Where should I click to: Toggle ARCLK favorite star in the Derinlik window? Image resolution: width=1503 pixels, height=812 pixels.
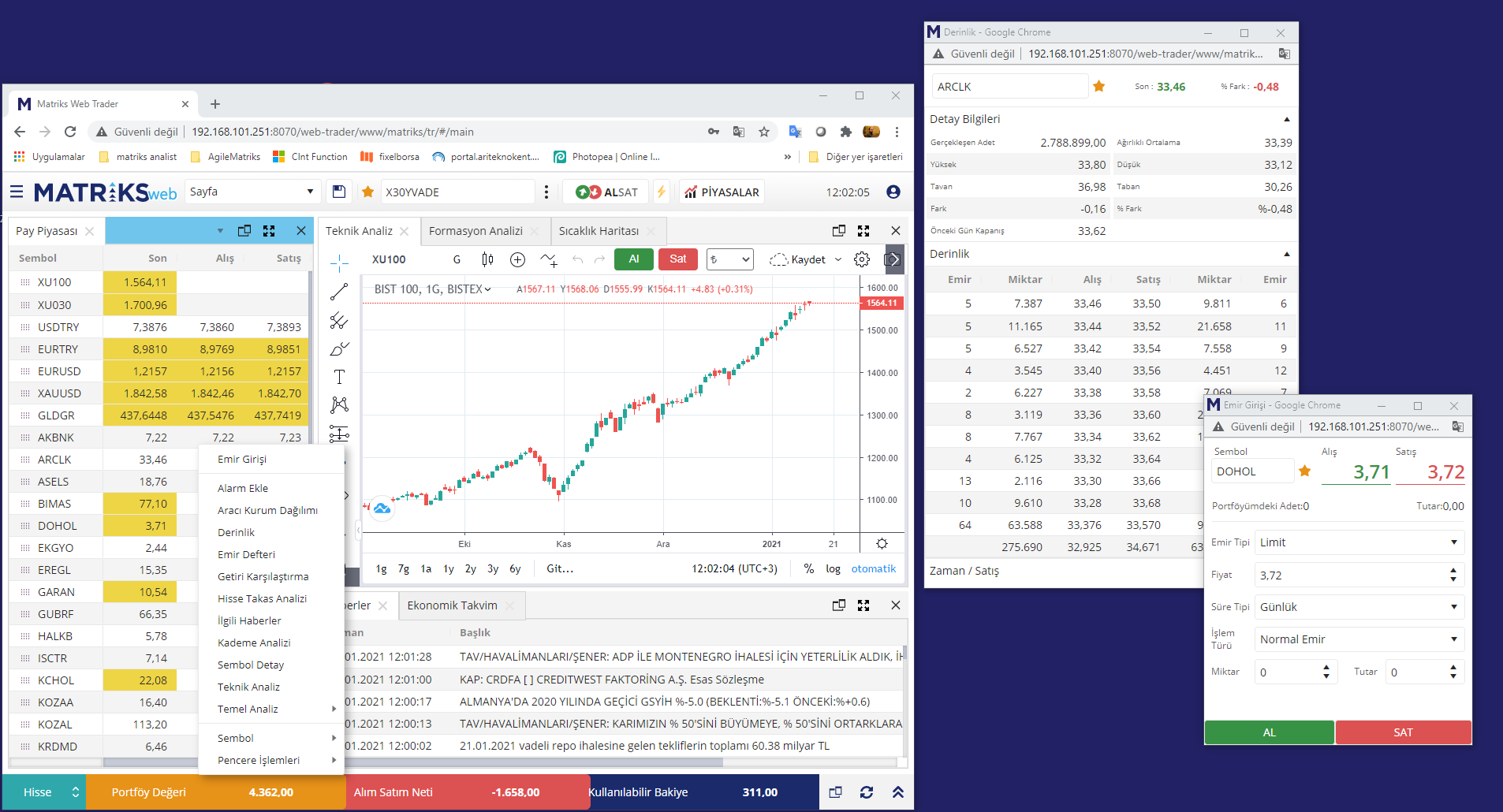[1099, 87]
